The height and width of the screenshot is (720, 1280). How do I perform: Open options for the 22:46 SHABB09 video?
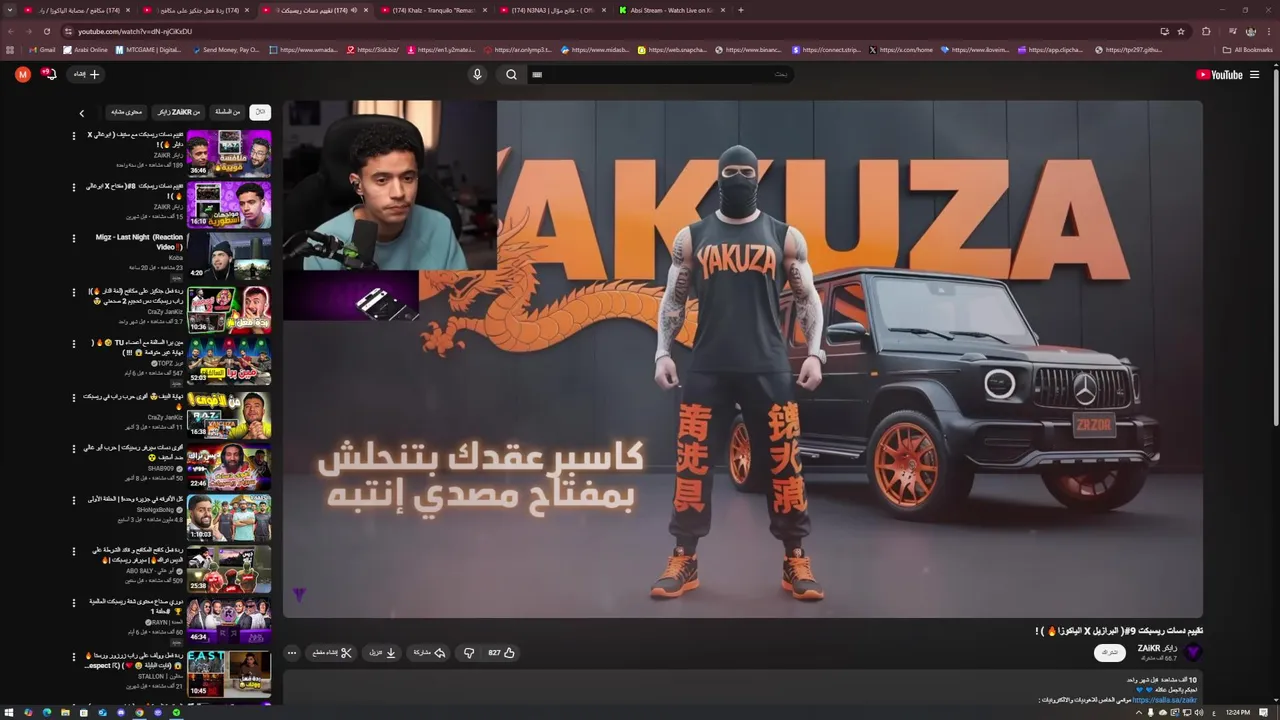click(x=73, y=448)
